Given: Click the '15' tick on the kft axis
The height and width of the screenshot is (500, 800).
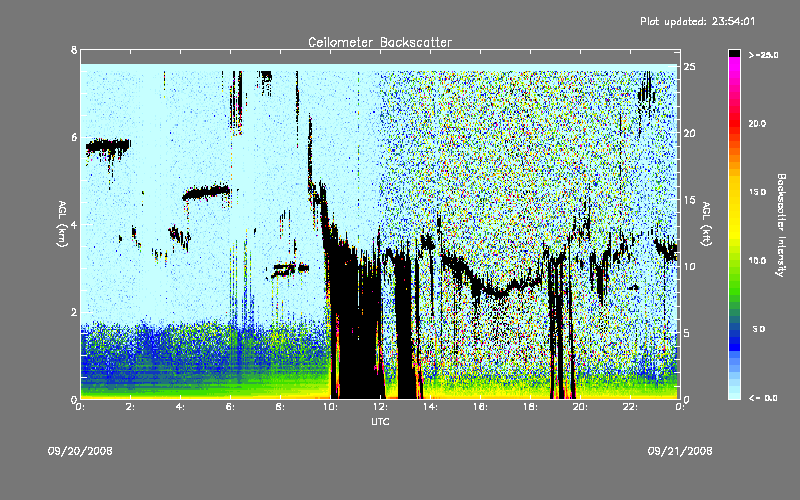Looking at the screenshot, I should [689, 200].
